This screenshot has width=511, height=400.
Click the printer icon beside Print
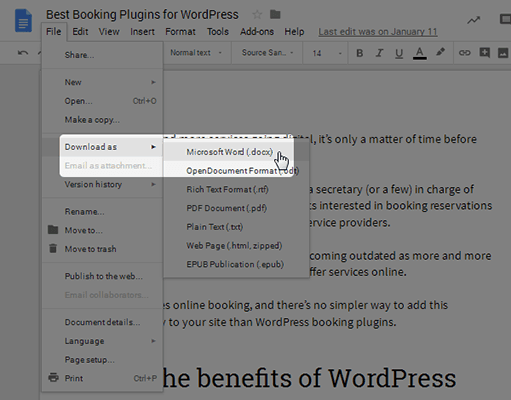(53, 378)
